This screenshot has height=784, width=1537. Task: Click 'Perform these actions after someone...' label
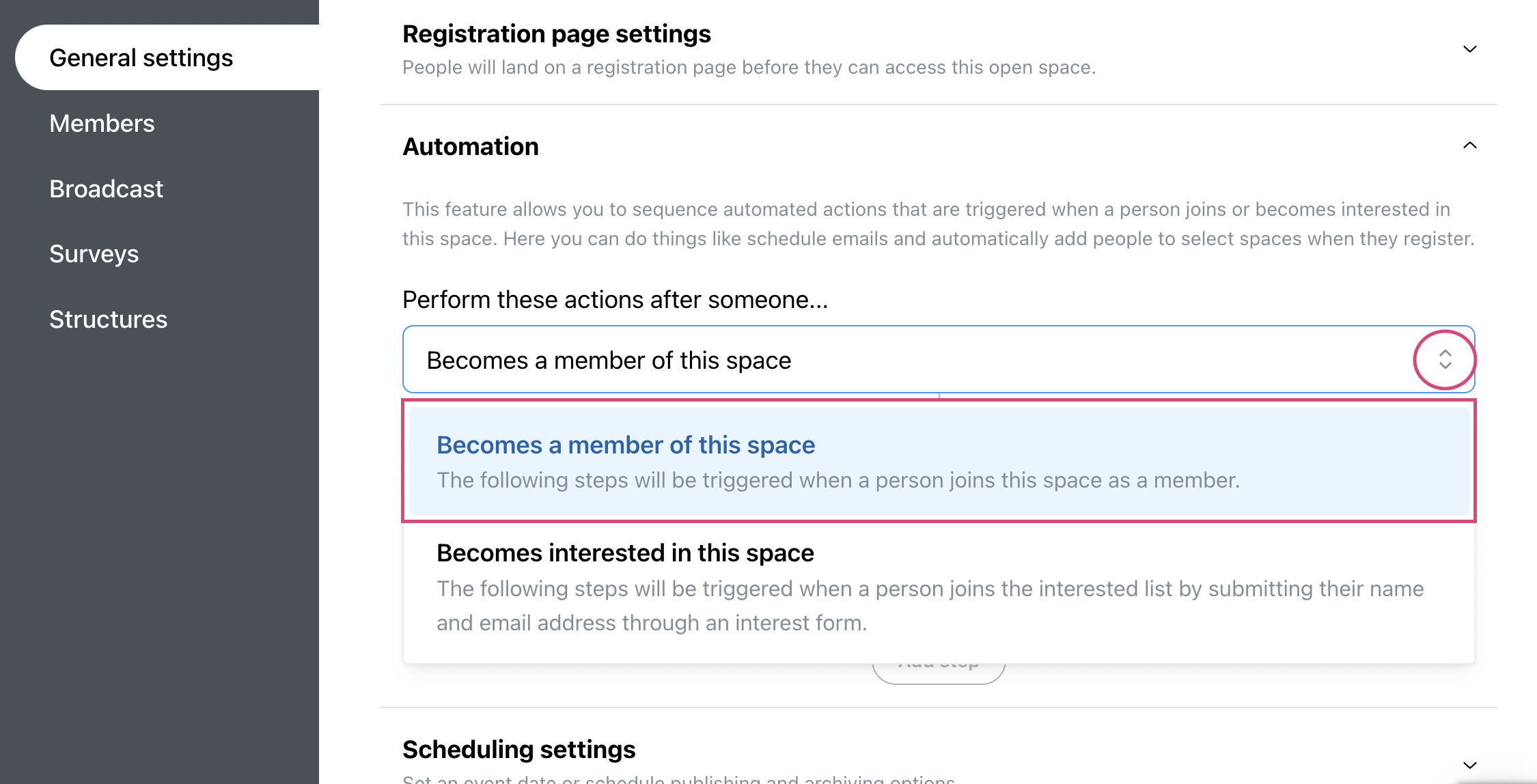pyautogui.click(x=615, y=300)
